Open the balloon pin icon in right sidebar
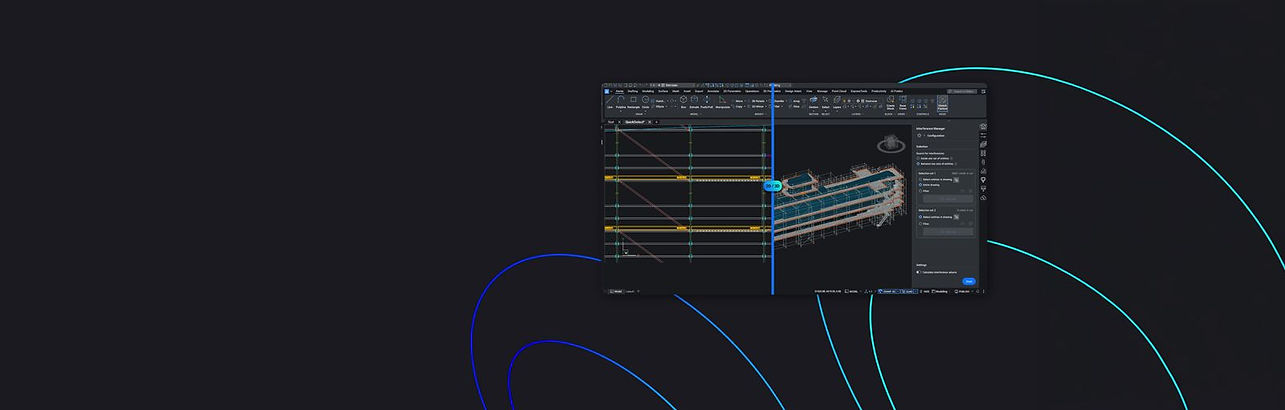This screenshot has width=1285, height=410. [x=983, y=180]
